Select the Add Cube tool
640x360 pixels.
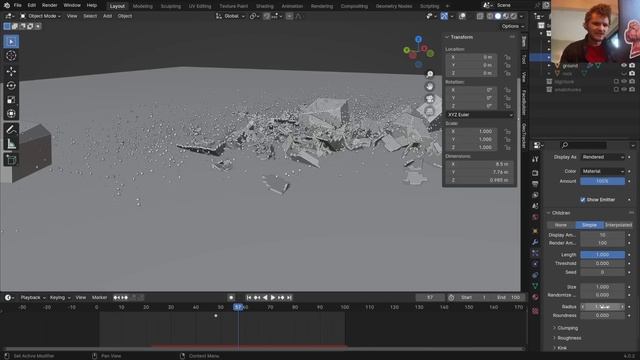click(x=11, y=160)
